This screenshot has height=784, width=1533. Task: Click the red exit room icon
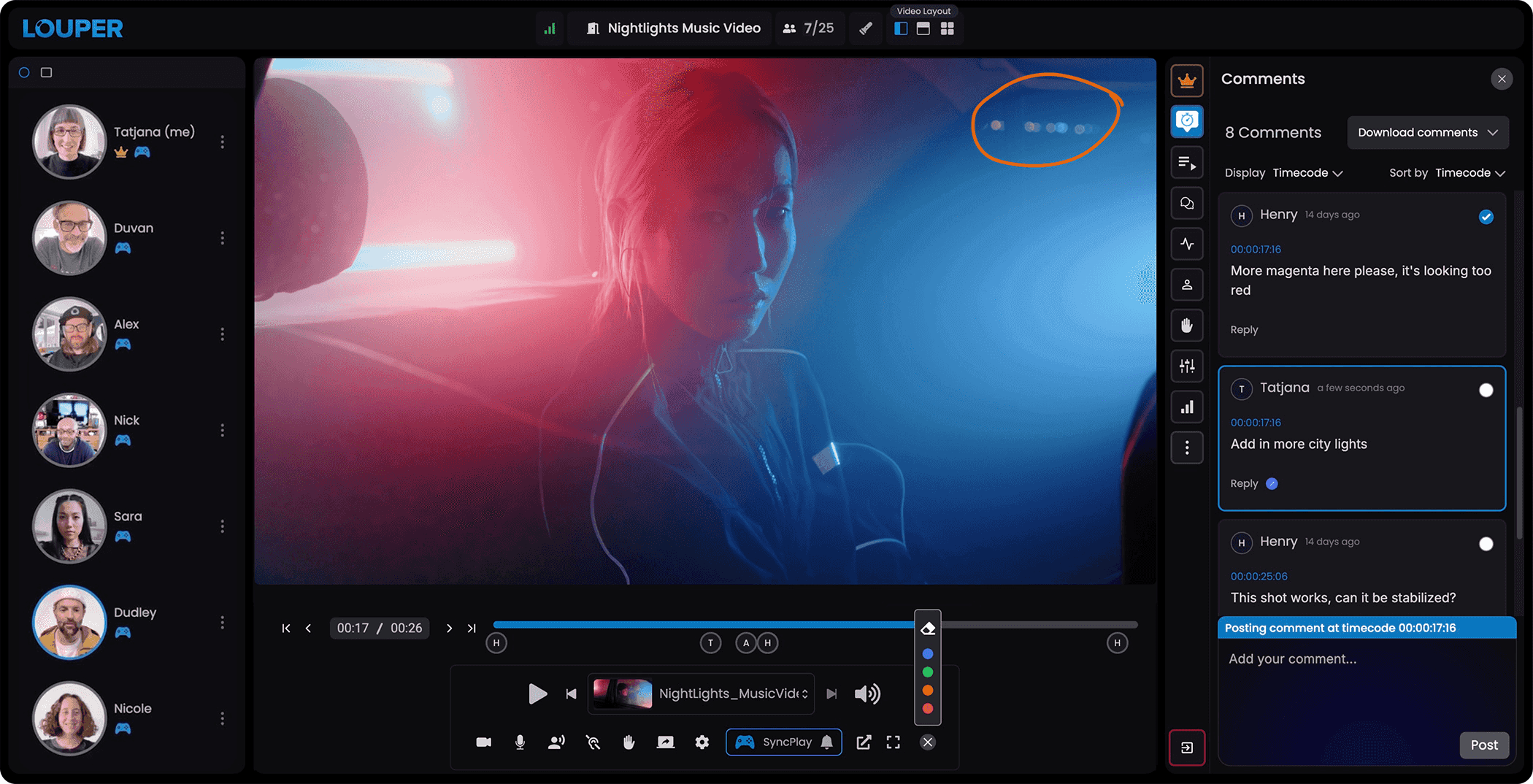(1187, 748)
